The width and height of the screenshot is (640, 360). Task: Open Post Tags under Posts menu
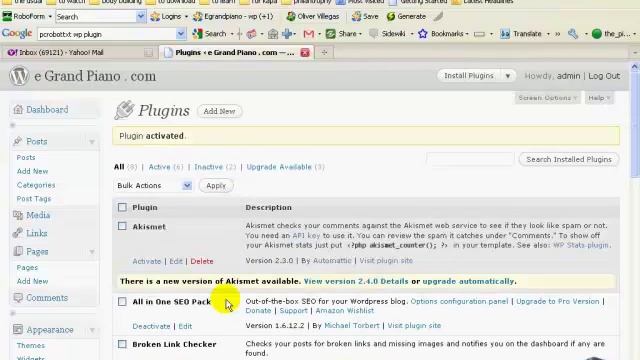coord(34,199)
